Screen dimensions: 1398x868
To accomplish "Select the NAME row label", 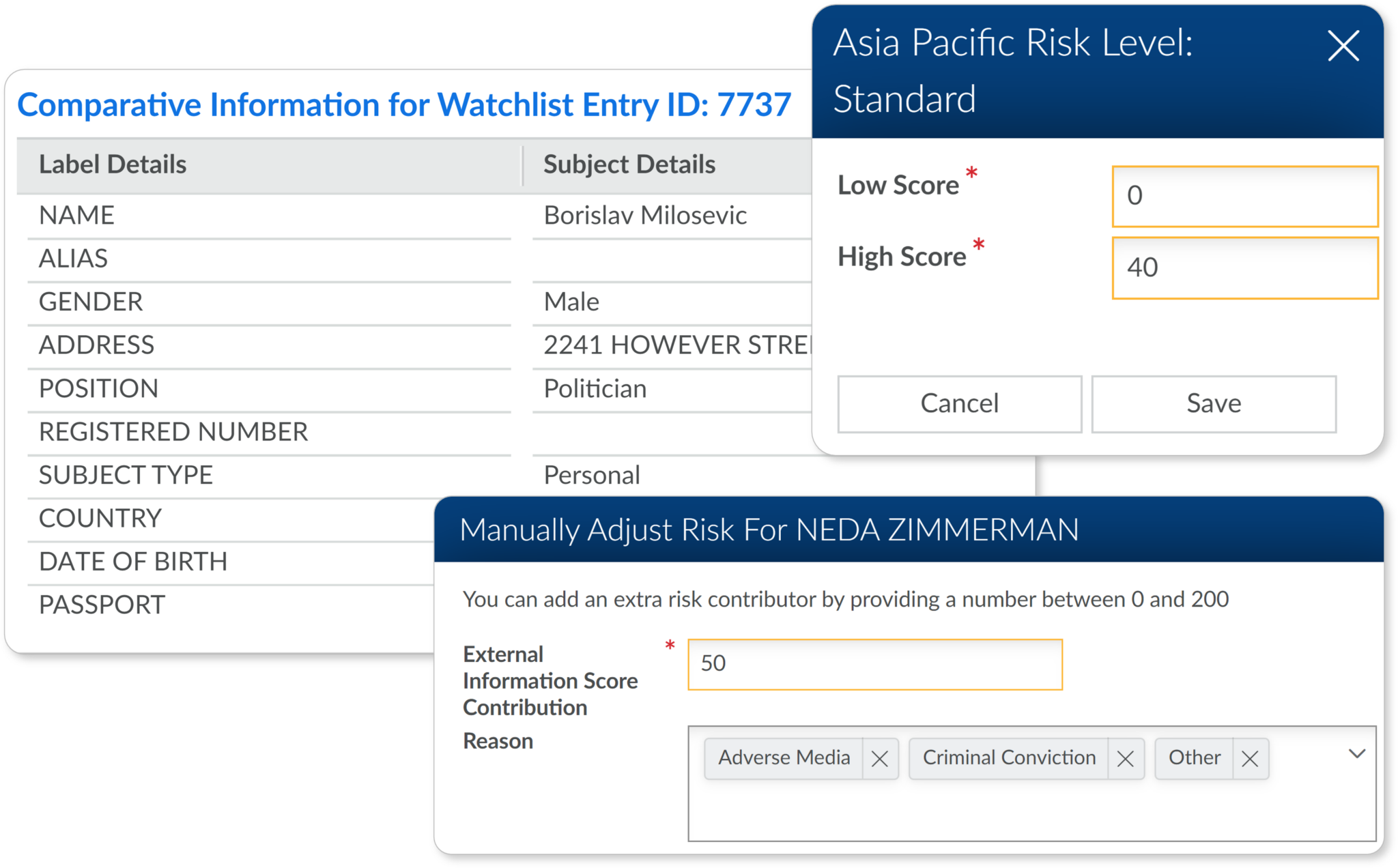I will pyautogui.click(x=76, y=216).
